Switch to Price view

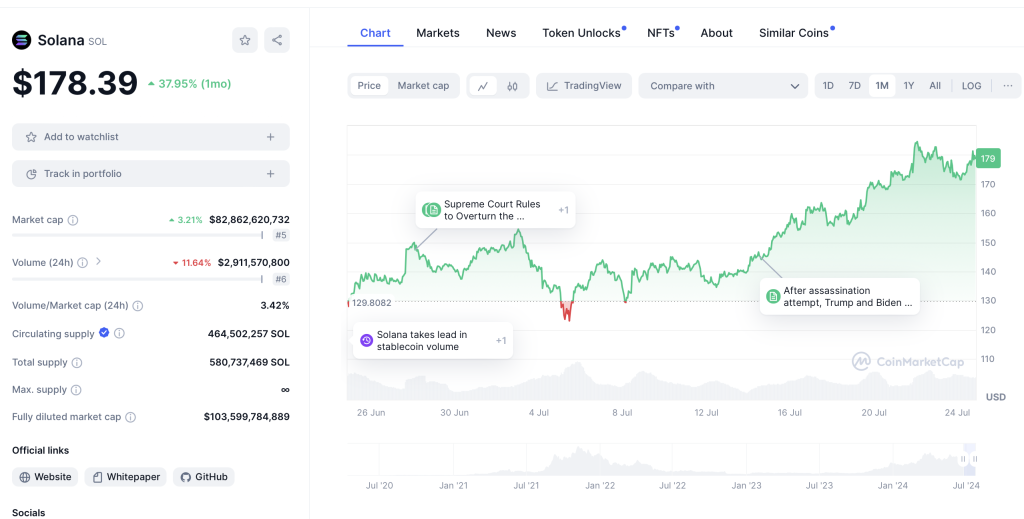369,86
